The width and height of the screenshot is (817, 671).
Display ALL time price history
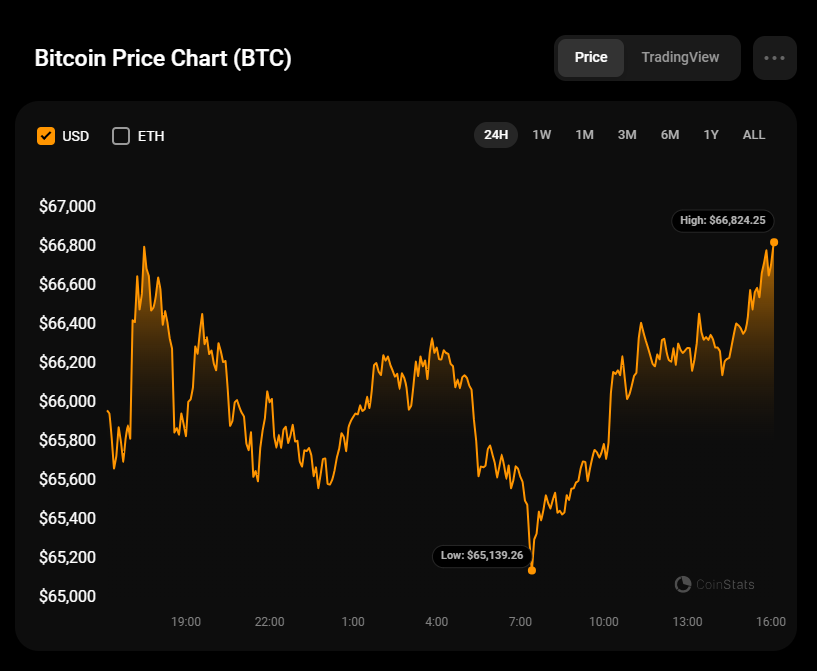click(x=754, y=135)
